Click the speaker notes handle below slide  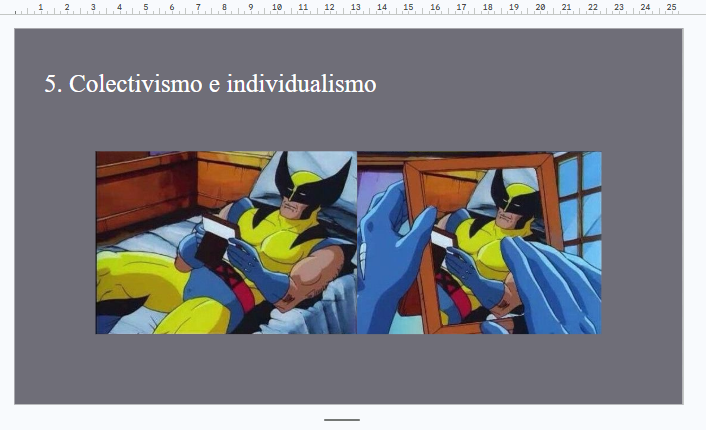pos(342,420)
